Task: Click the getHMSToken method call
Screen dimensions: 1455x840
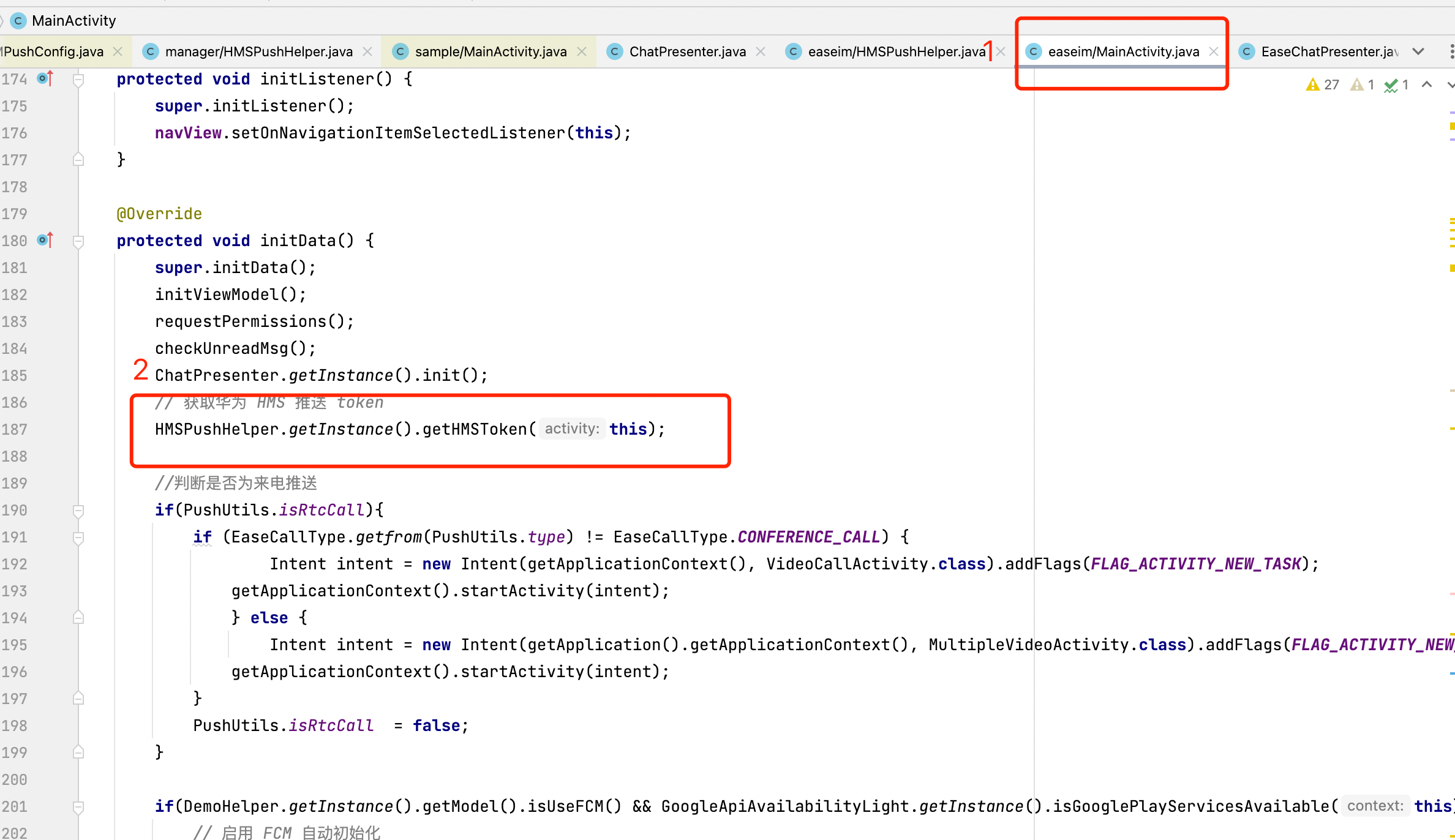Action: pyautogui.click(x=475, y=429)
